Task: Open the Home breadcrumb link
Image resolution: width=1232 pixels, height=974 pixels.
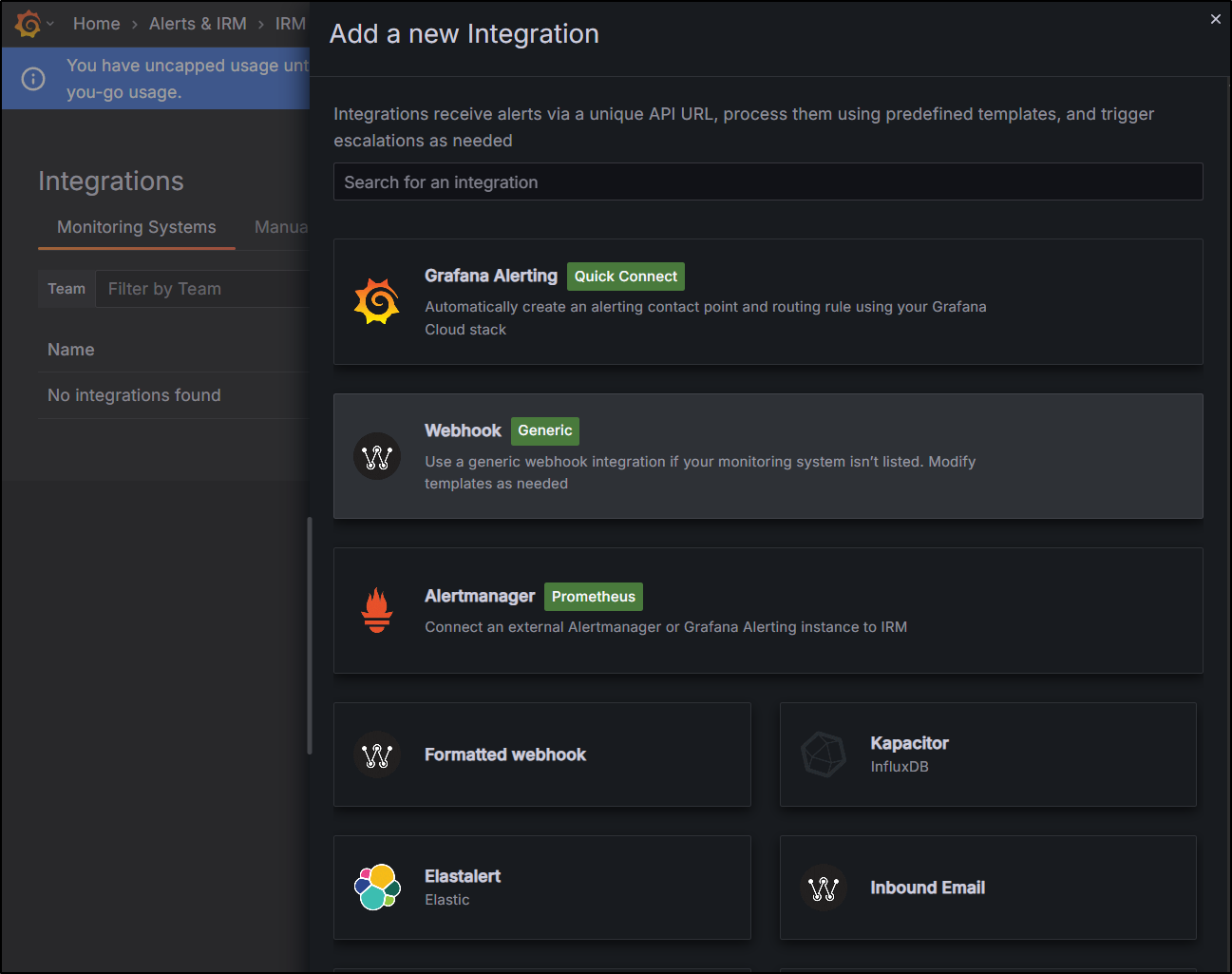Action: pyautogui.click(x=97, y=24)
